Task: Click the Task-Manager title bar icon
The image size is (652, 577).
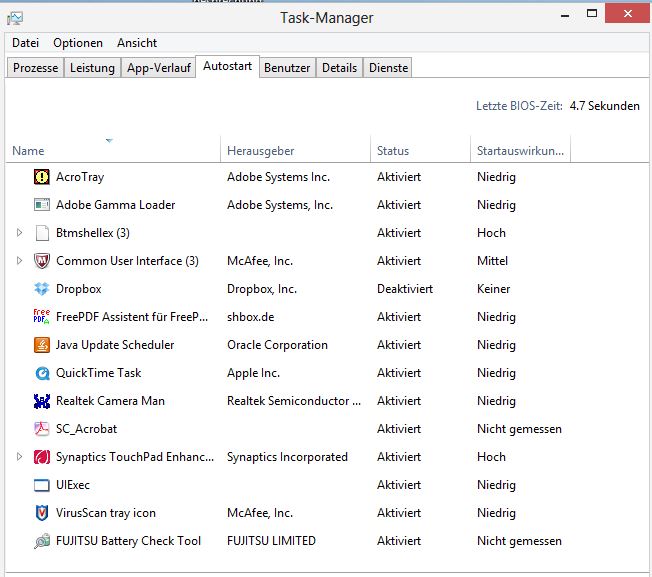Action: click(x=15, y=18)
